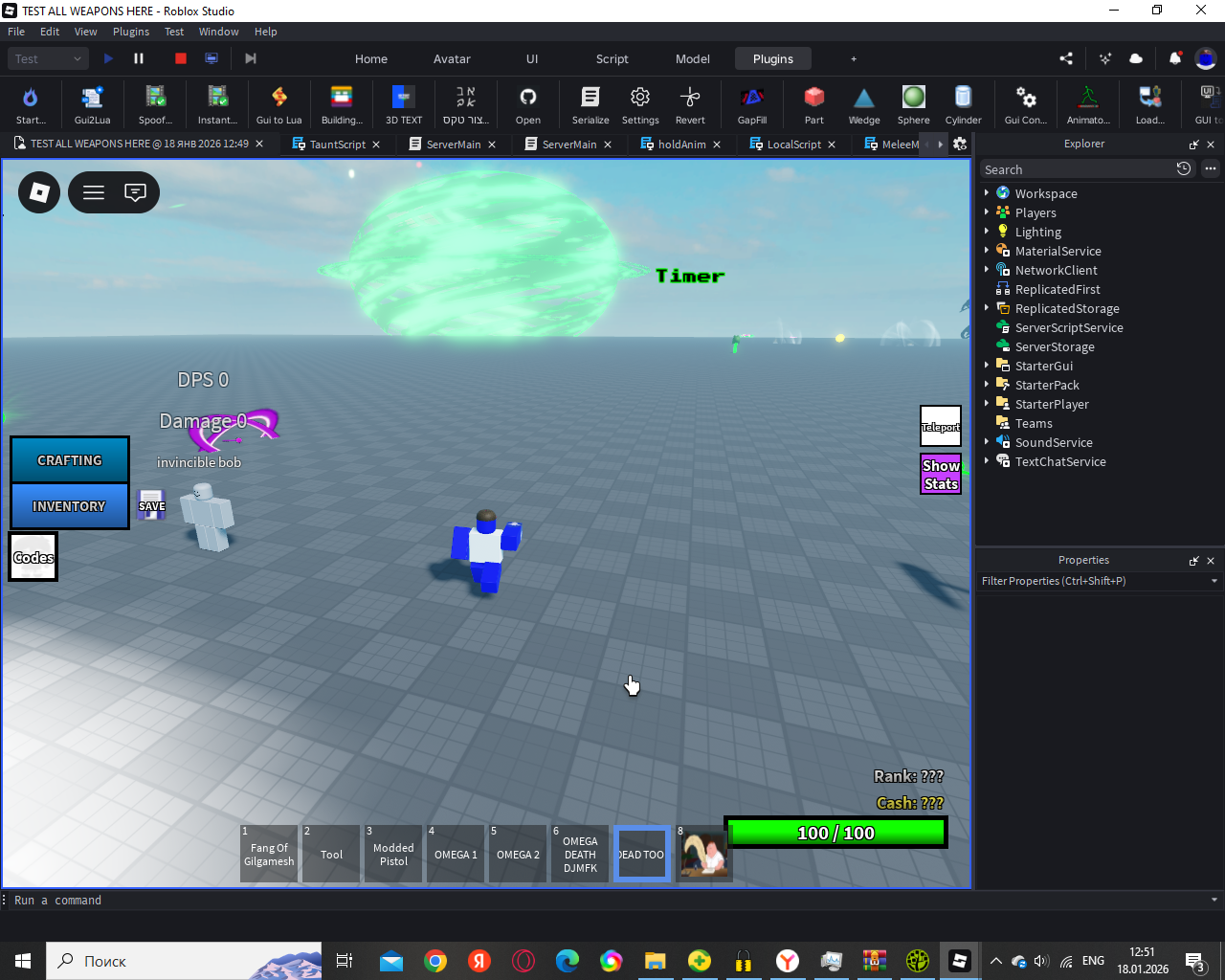Activate the GapFill plugin
Viewport: 1225px width, 980px height.
(752, 104)
